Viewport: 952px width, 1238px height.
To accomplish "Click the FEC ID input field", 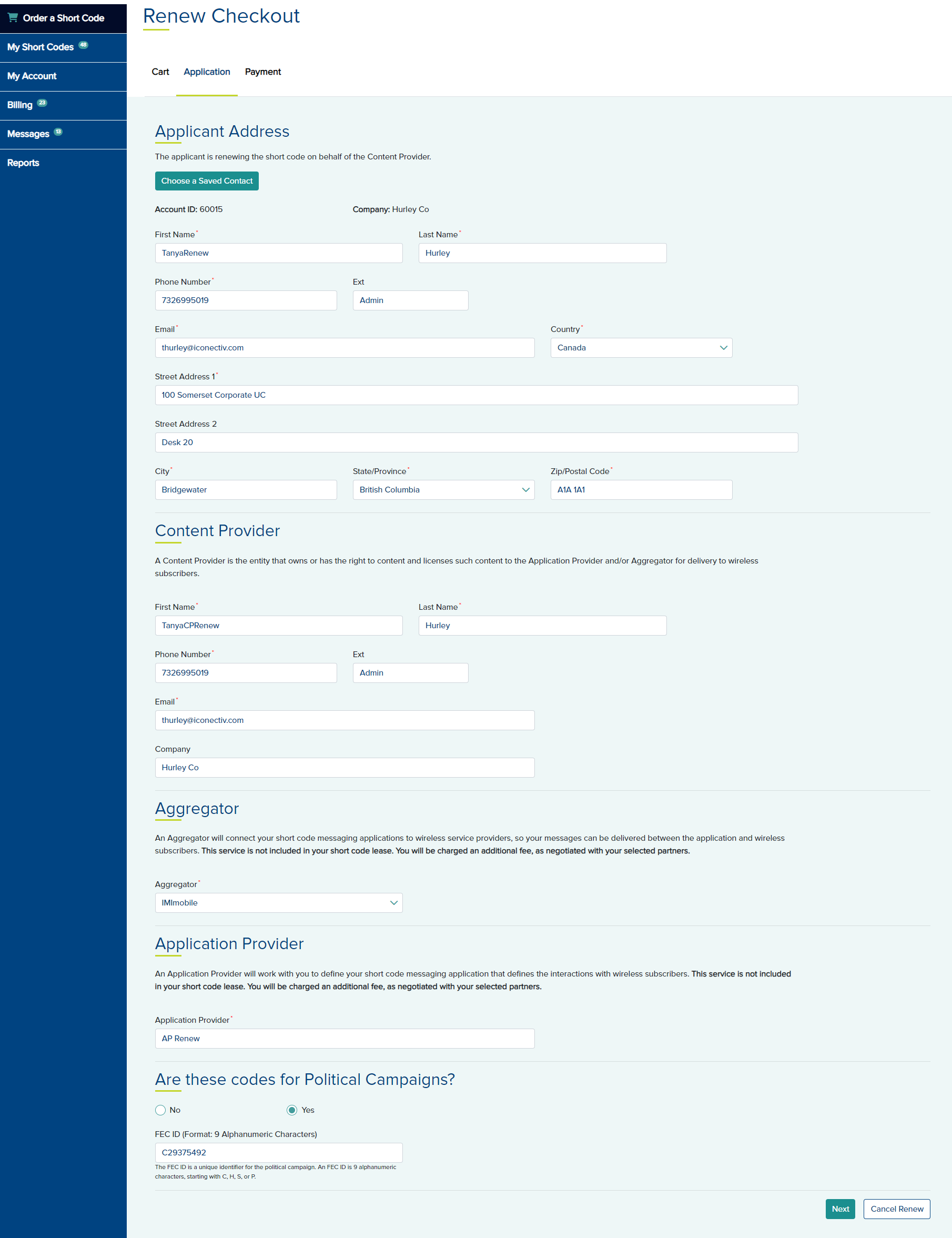I will point(278,1152).
